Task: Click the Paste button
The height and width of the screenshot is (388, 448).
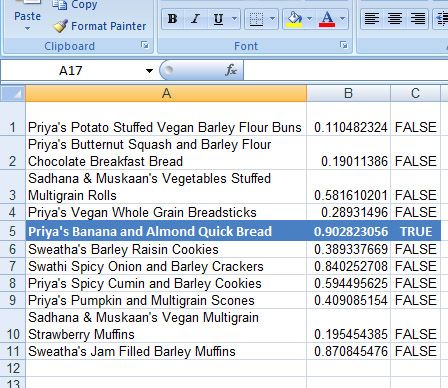Action: tap(27, 11)
